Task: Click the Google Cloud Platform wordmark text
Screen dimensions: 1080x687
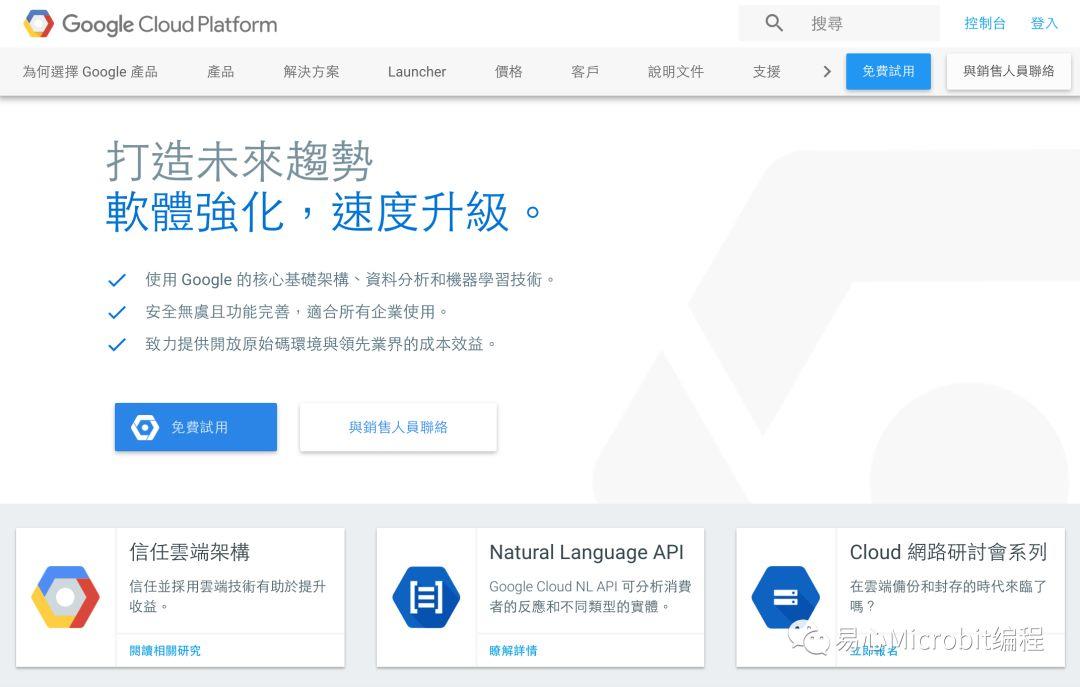Action: coord(169,24)
